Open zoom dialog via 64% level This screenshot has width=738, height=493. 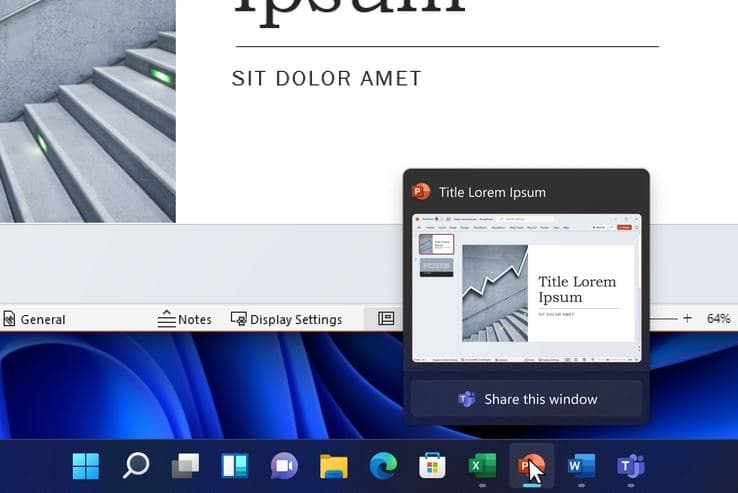pyautogui.click(x=718, y=318)
